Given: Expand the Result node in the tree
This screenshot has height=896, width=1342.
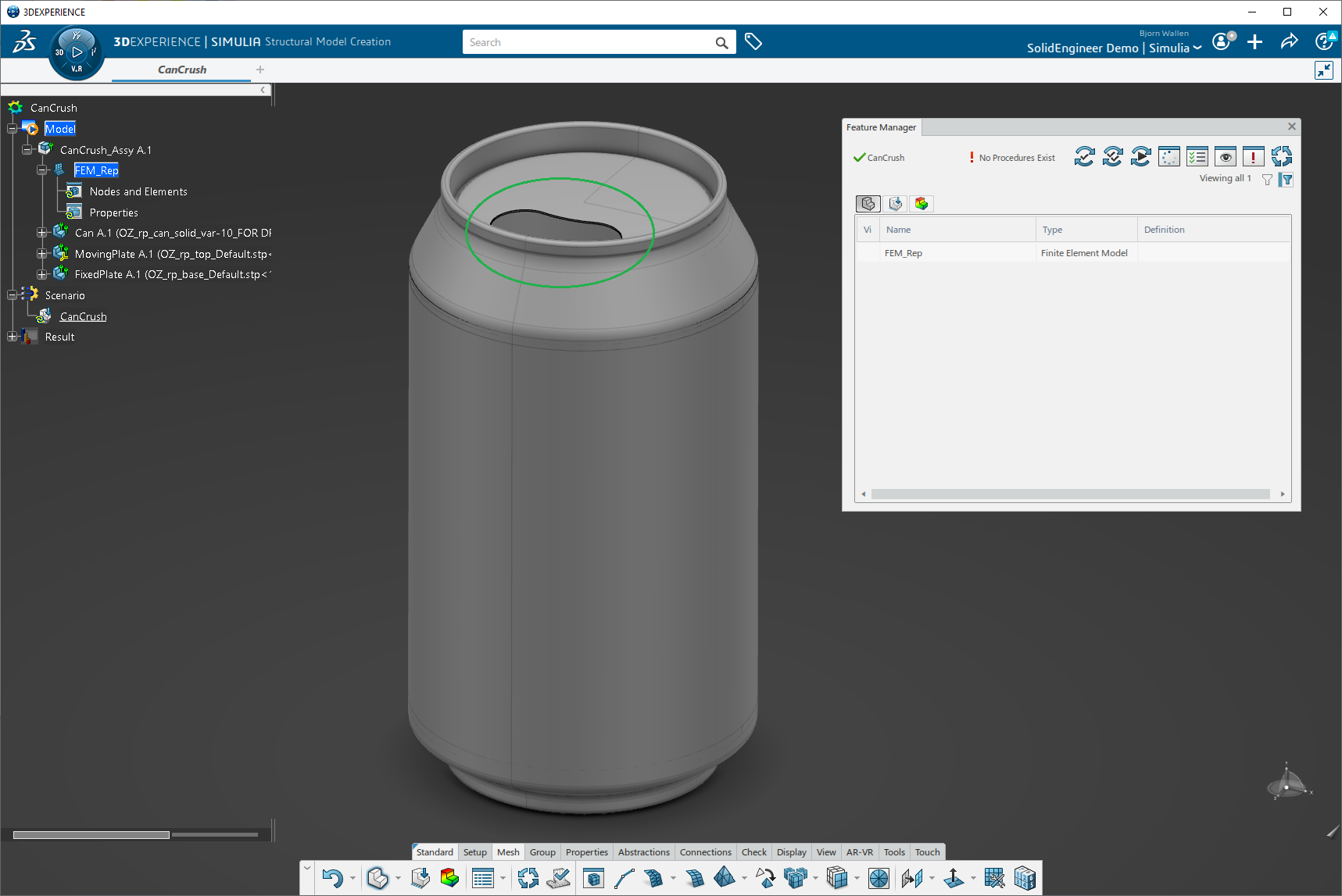Looking at the screenshot, I should click(13, 337).
